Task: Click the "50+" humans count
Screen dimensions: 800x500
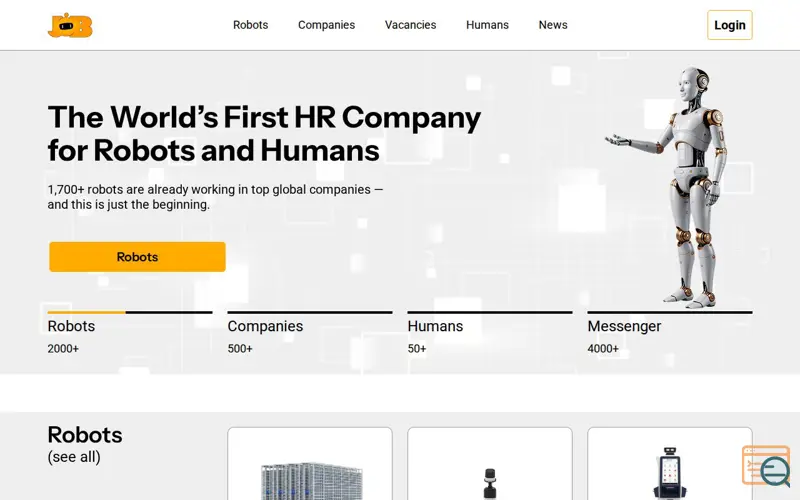Action: 417,349
